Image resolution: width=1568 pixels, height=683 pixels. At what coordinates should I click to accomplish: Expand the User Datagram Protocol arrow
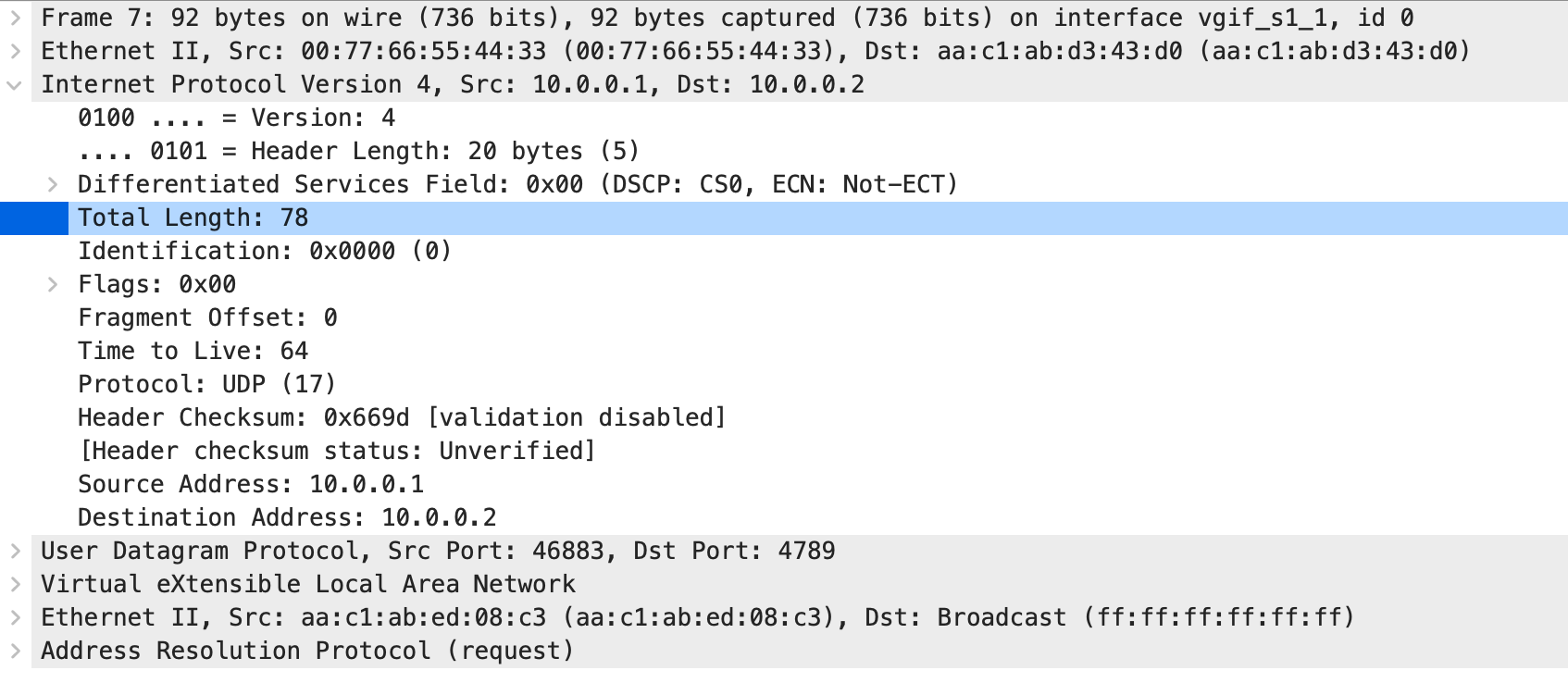15,551
